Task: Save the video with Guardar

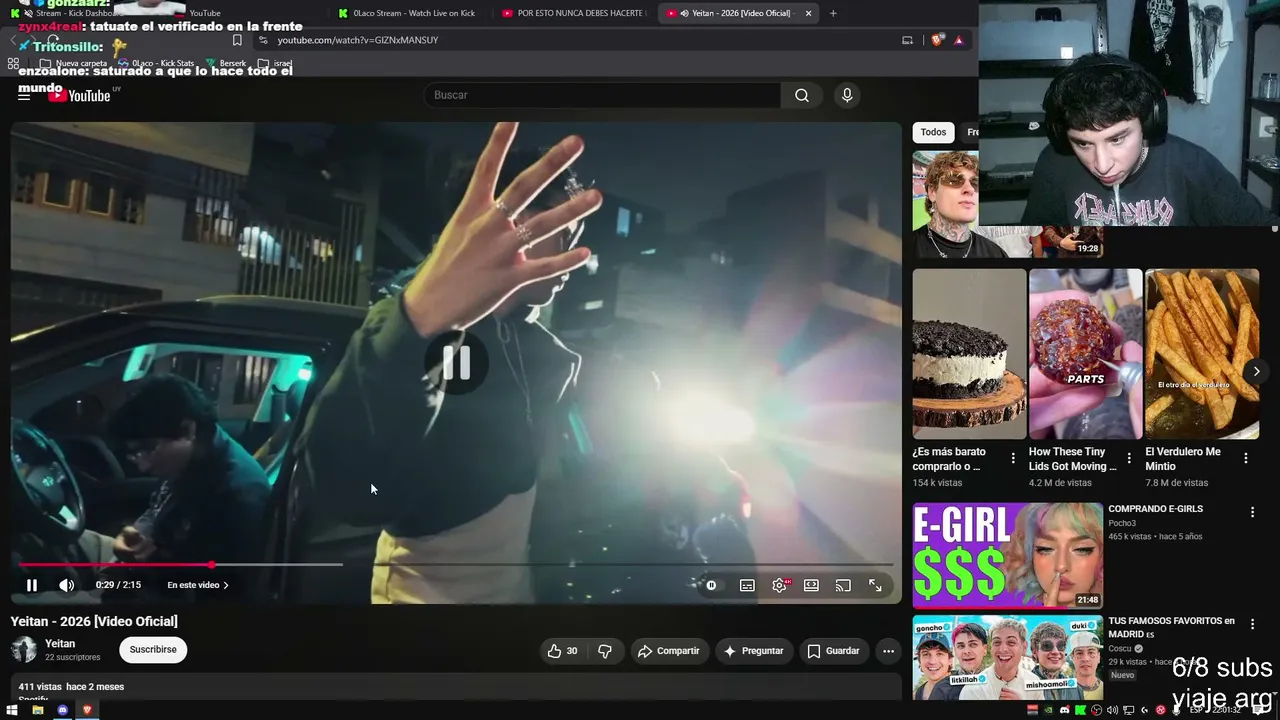Action: click(833, 651)
